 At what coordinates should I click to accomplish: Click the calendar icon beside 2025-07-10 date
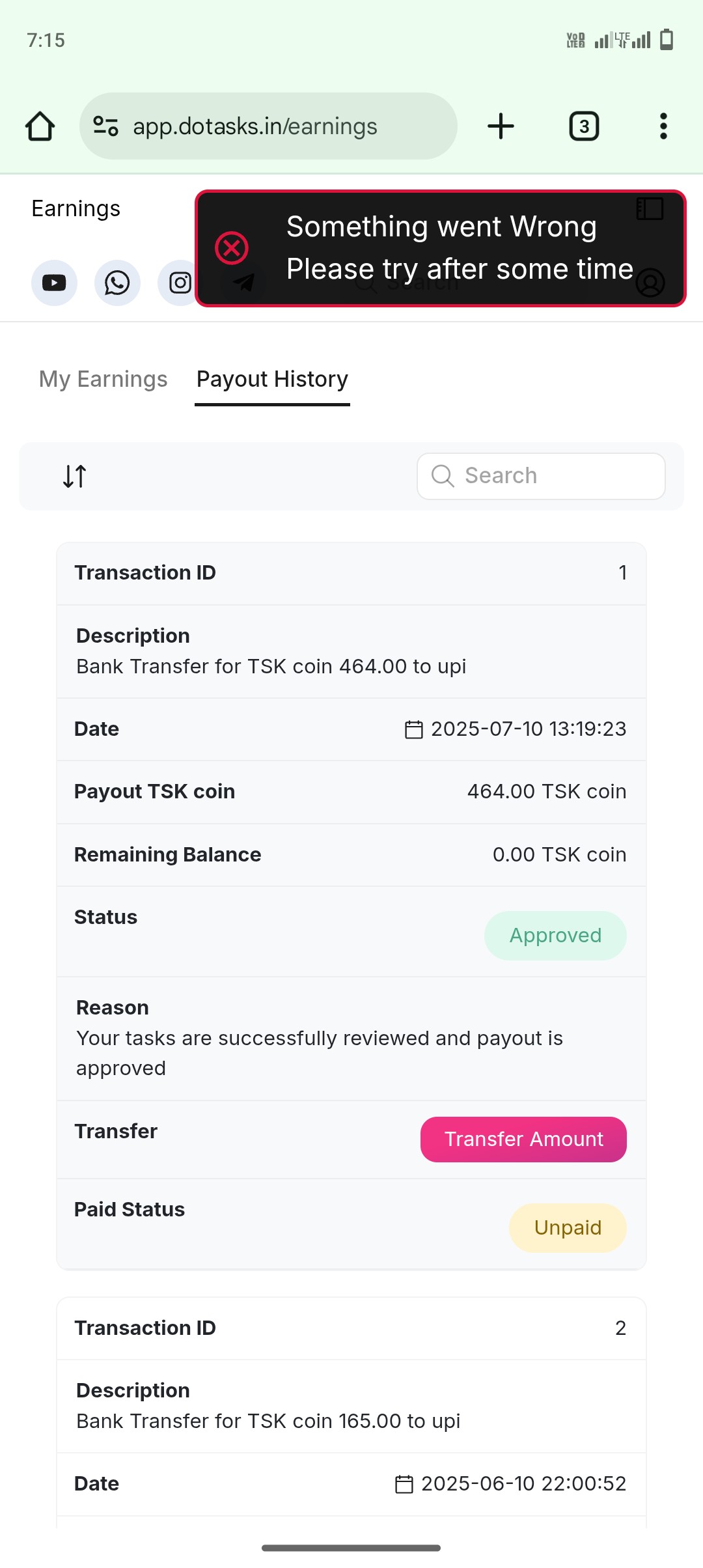(414, 729)
